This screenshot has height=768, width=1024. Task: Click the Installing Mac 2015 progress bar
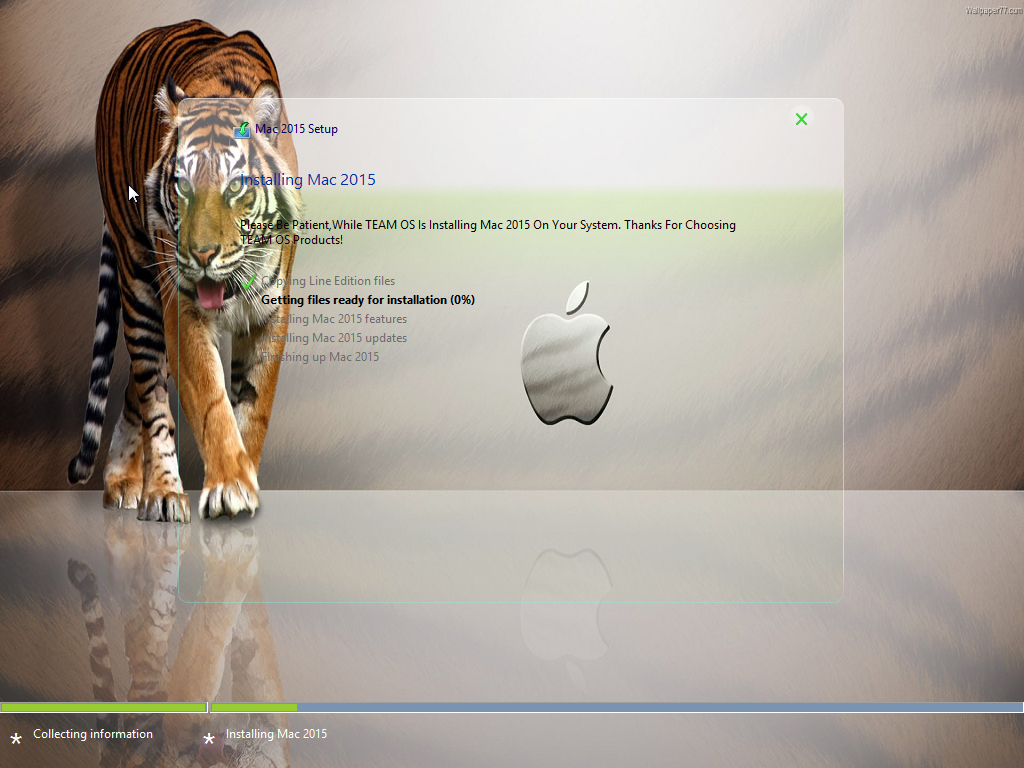616,707
